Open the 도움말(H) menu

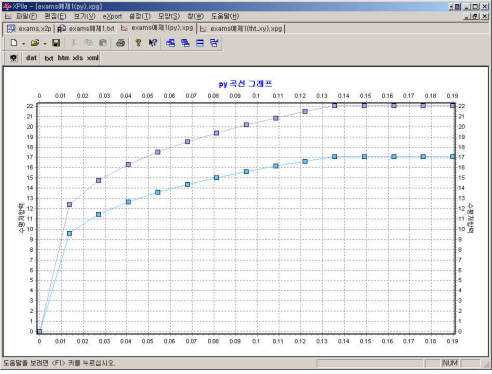tap(225, 16)
